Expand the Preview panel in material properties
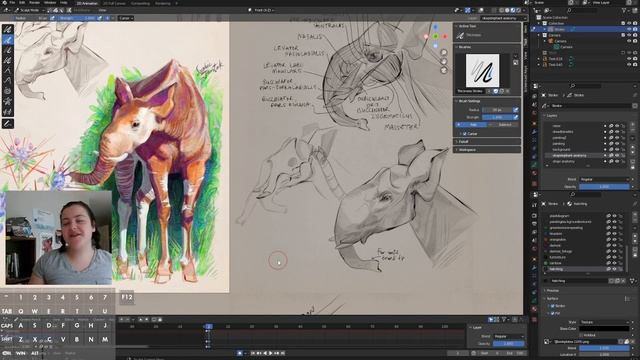This screenshot has height=360, width=640. (552, 291)
